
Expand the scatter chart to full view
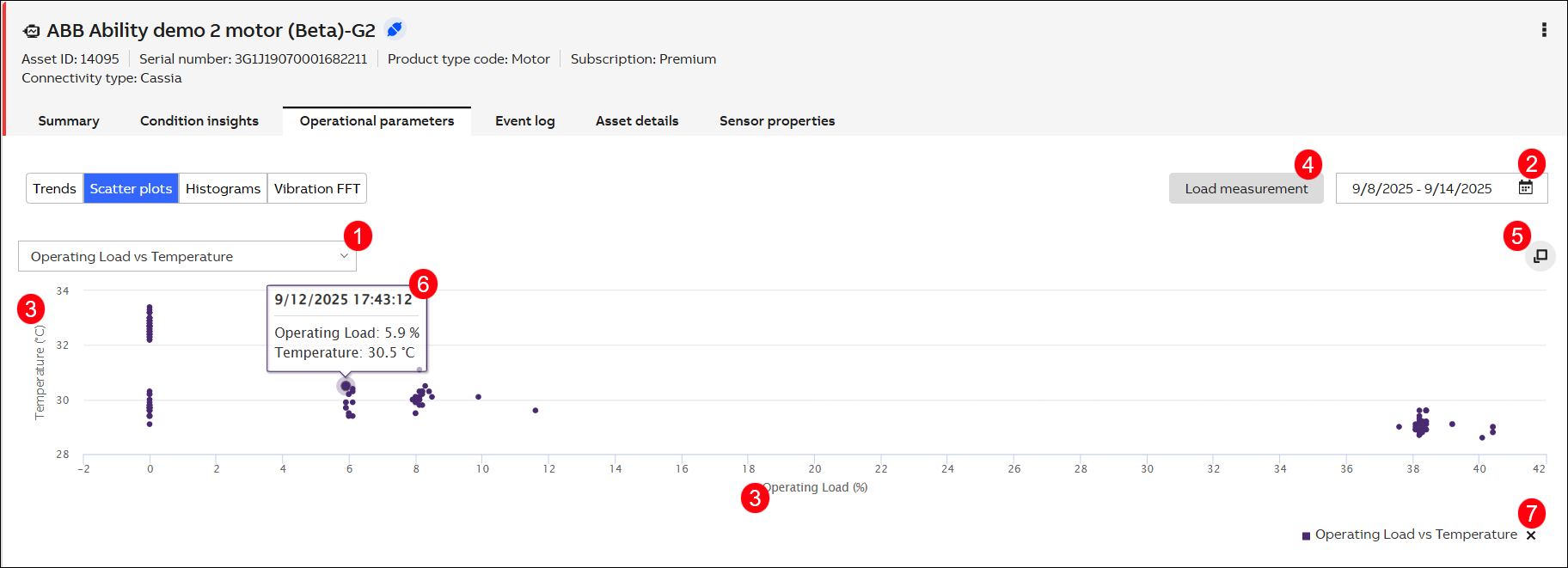coord(1540,256)
